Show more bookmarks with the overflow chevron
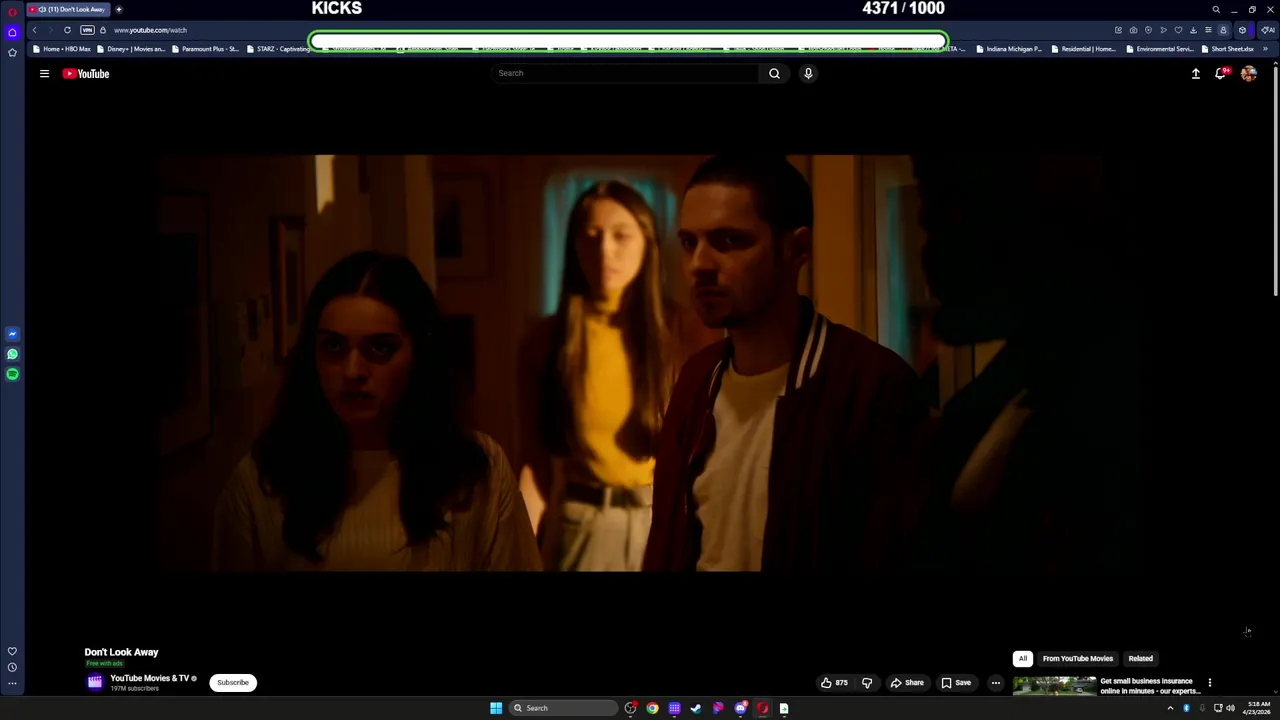Screen dimensions: 1280x720 tap(1265, 49)
